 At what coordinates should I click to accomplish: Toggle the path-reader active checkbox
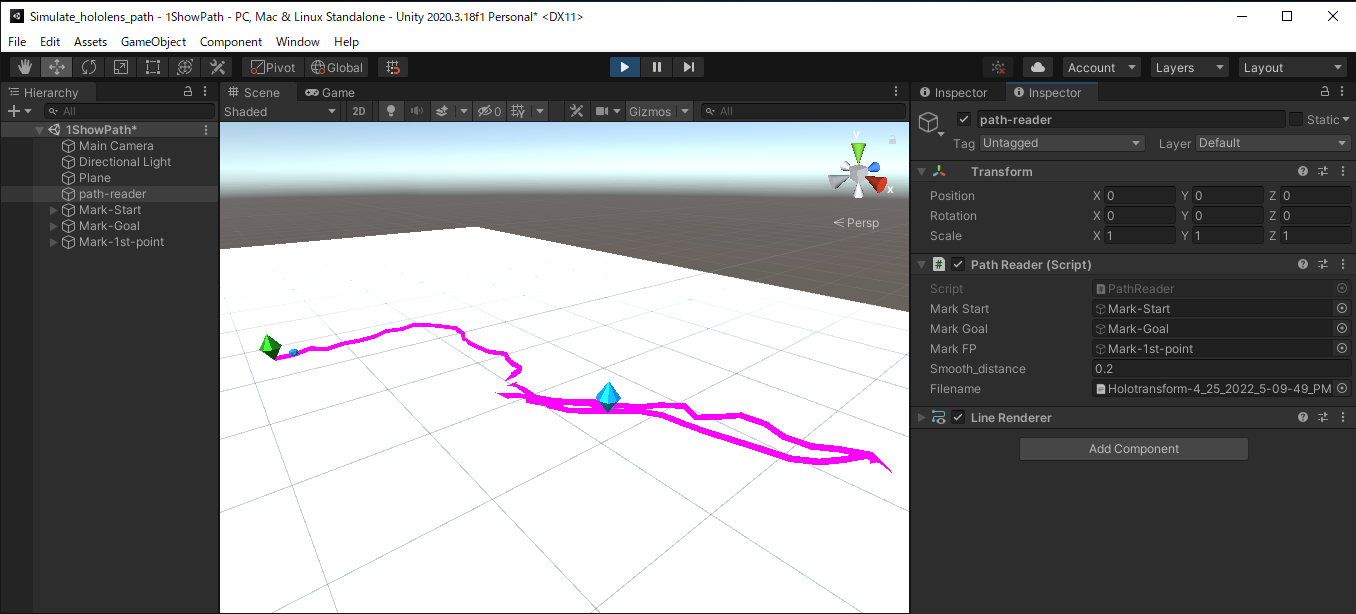(964, 119)
